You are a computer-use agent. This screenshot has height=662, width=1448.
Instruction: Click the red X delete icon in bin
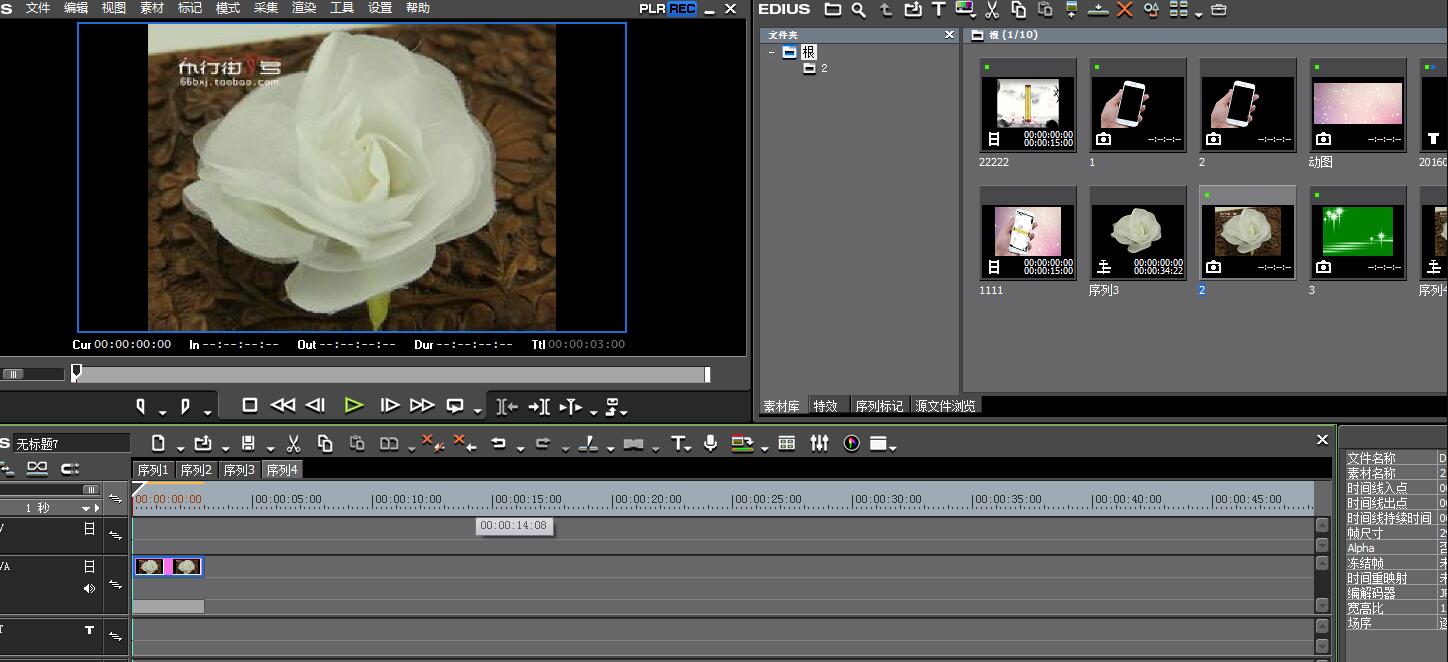pyautogui.click(x=1124, y=10)
